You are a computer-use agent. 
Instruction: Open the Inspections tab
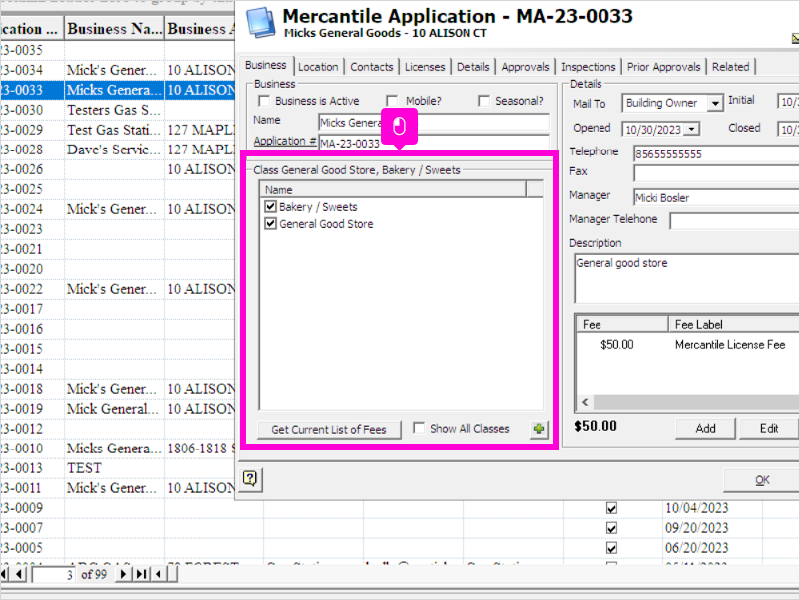(x=588, y=67)
